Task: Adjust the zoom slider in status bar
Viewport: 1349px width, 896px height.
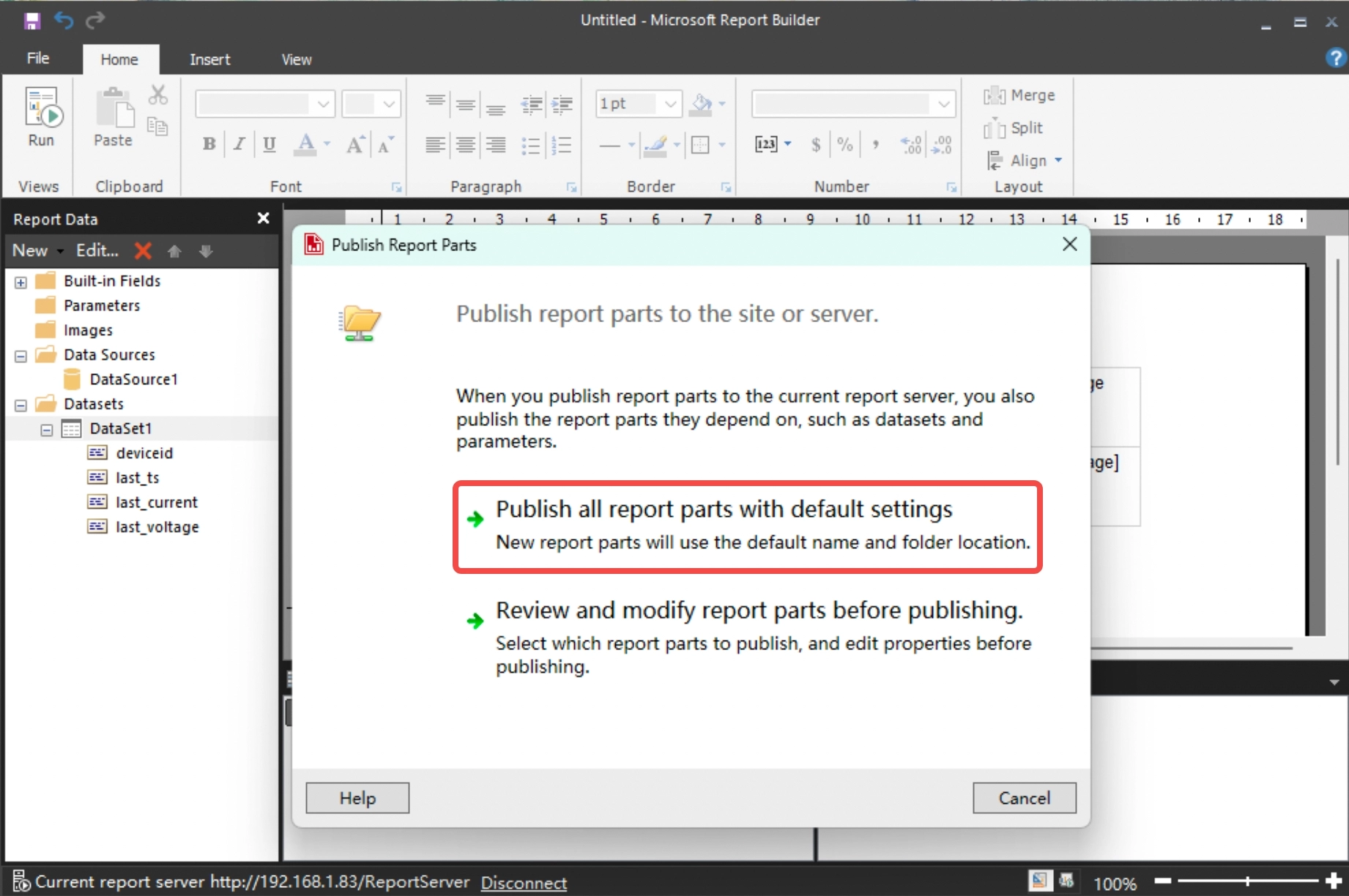Action: pos(1247,881)
